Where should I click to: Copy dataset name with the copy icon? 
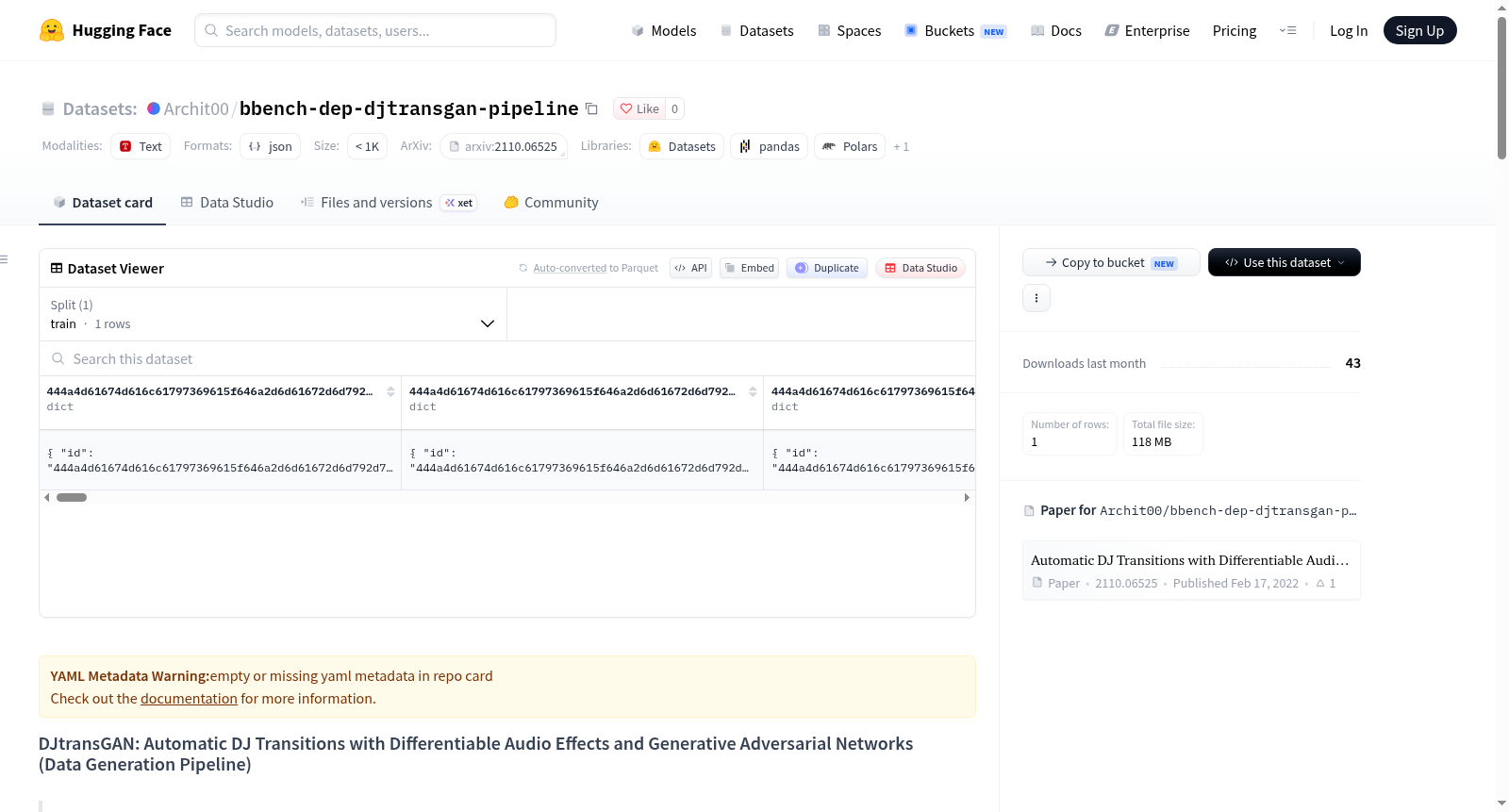click(x=591, y=108)
